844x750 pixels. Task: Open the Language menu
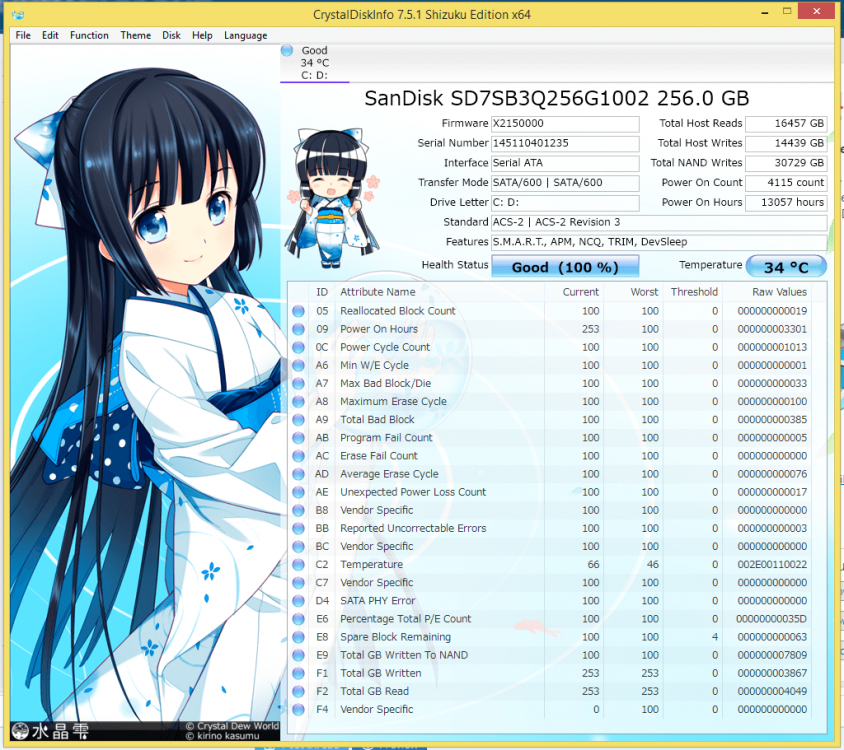(x=245, y=36)
